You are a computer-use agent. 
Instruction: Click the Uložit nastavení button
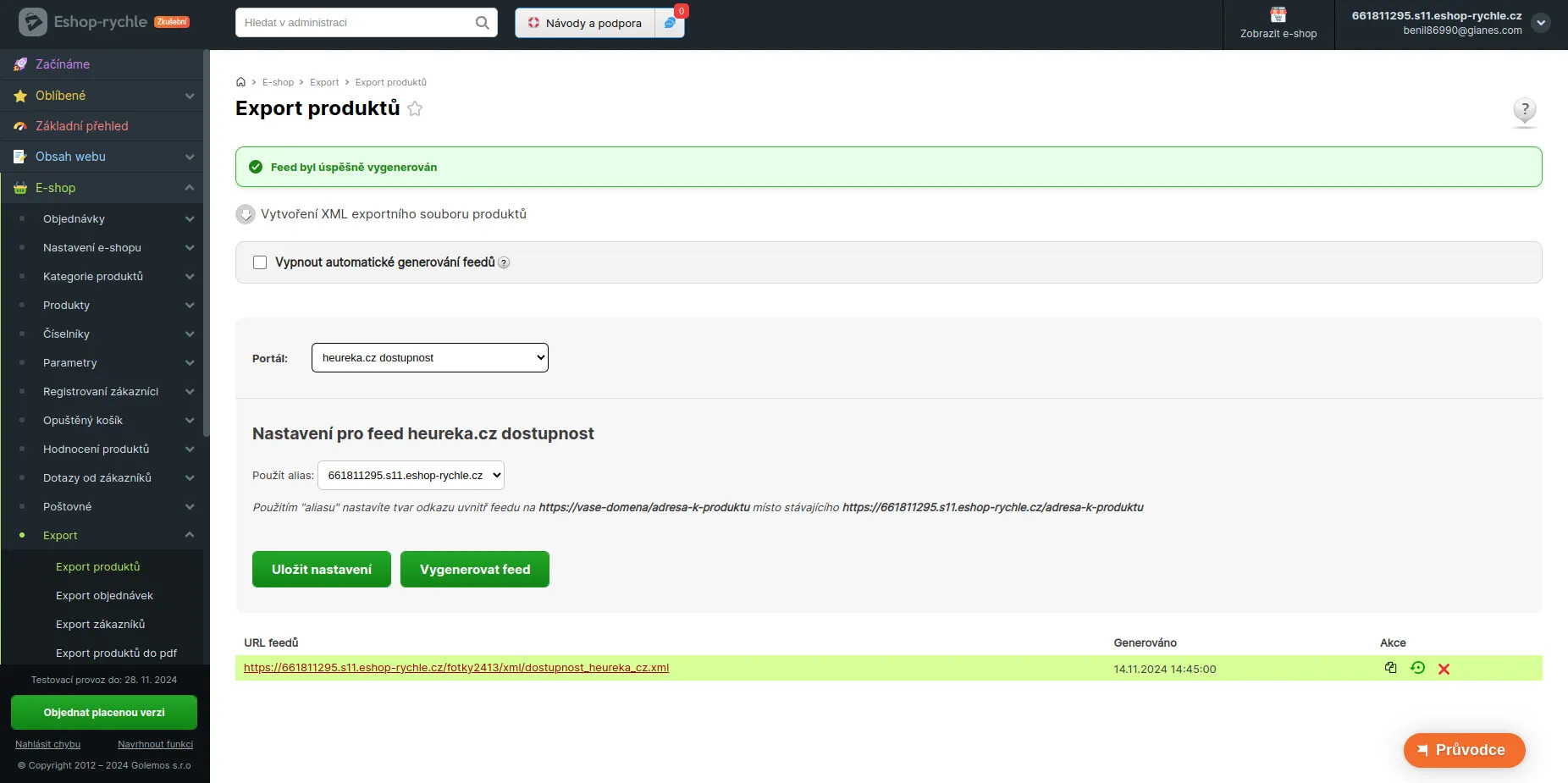click(x=321, y=570)
